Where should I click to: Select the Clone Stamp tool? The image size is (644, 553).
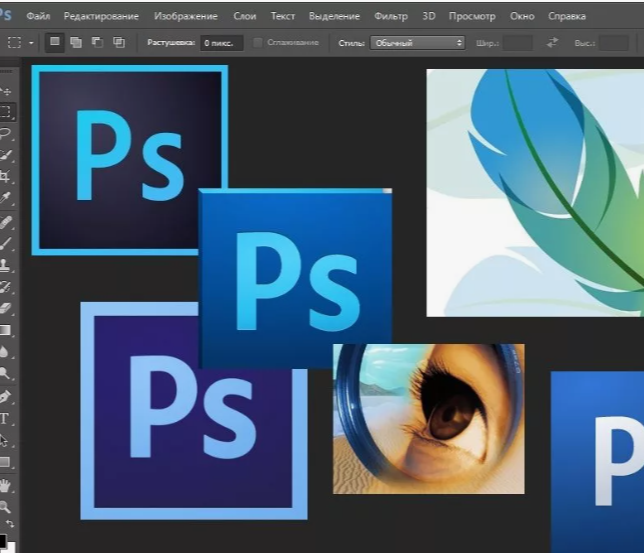pos(6,265)
